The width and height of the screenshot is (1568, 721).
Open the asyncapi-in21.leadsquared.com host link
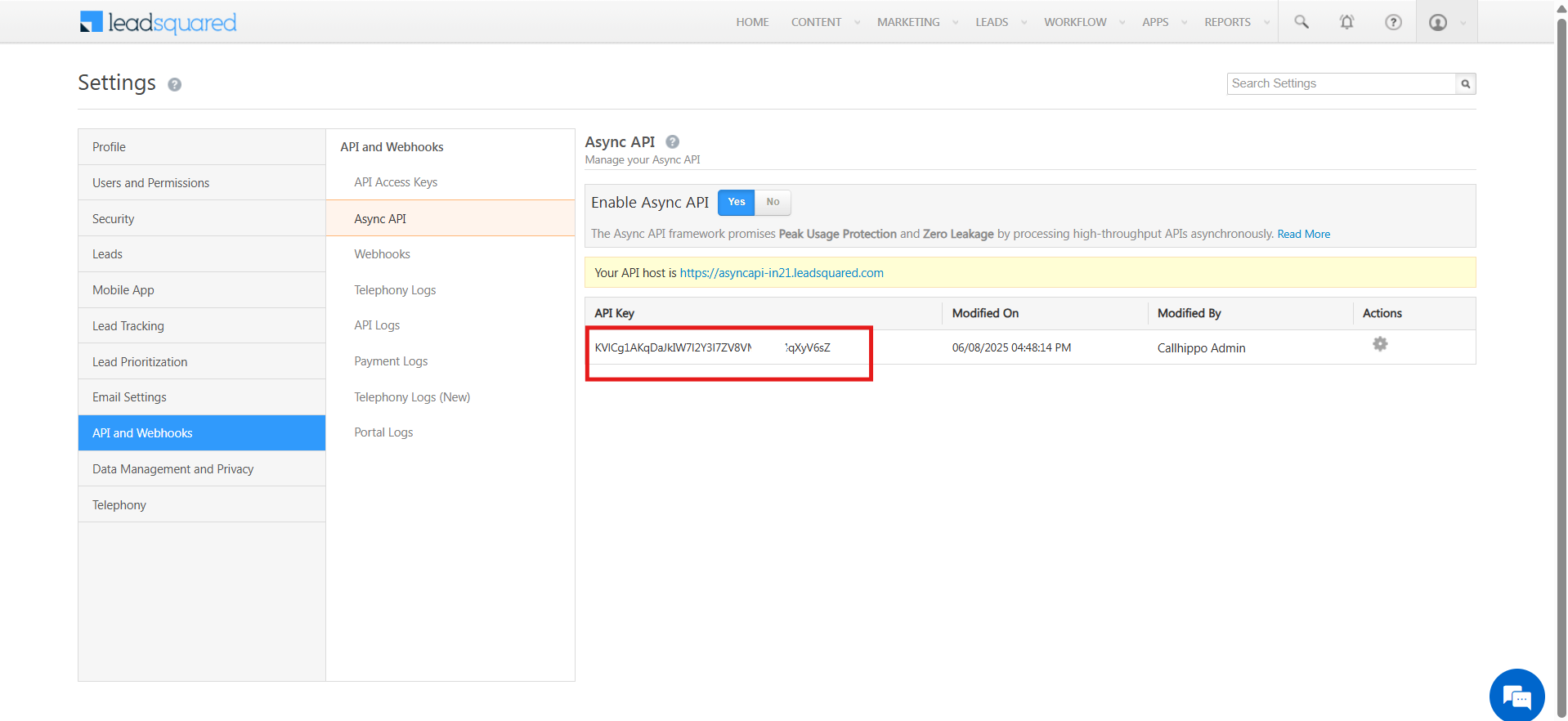point(782,273)
